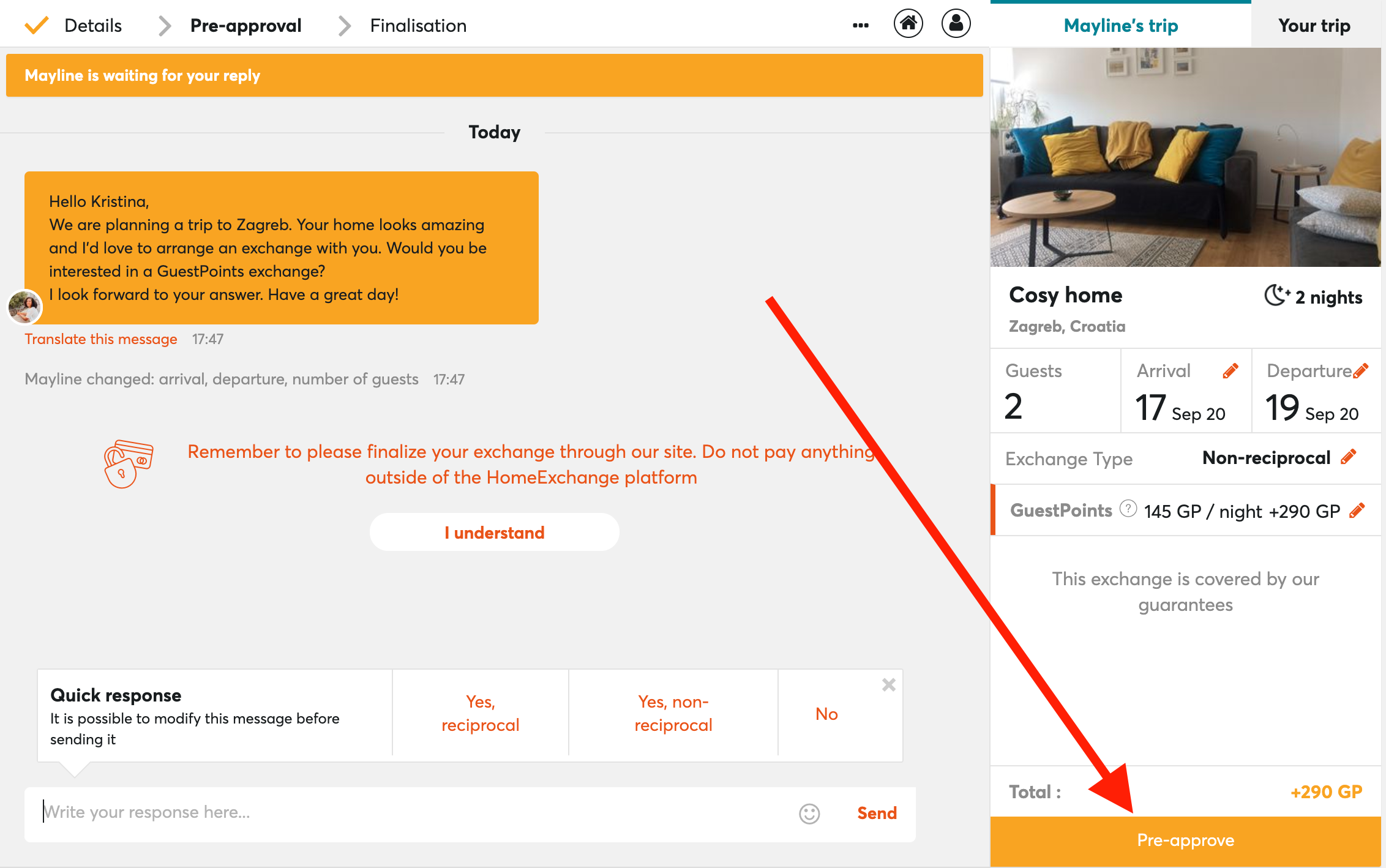The height and width of the screenshot is (868, 1386).
Task: Choose the 'No' quick response
Action: 826,713
